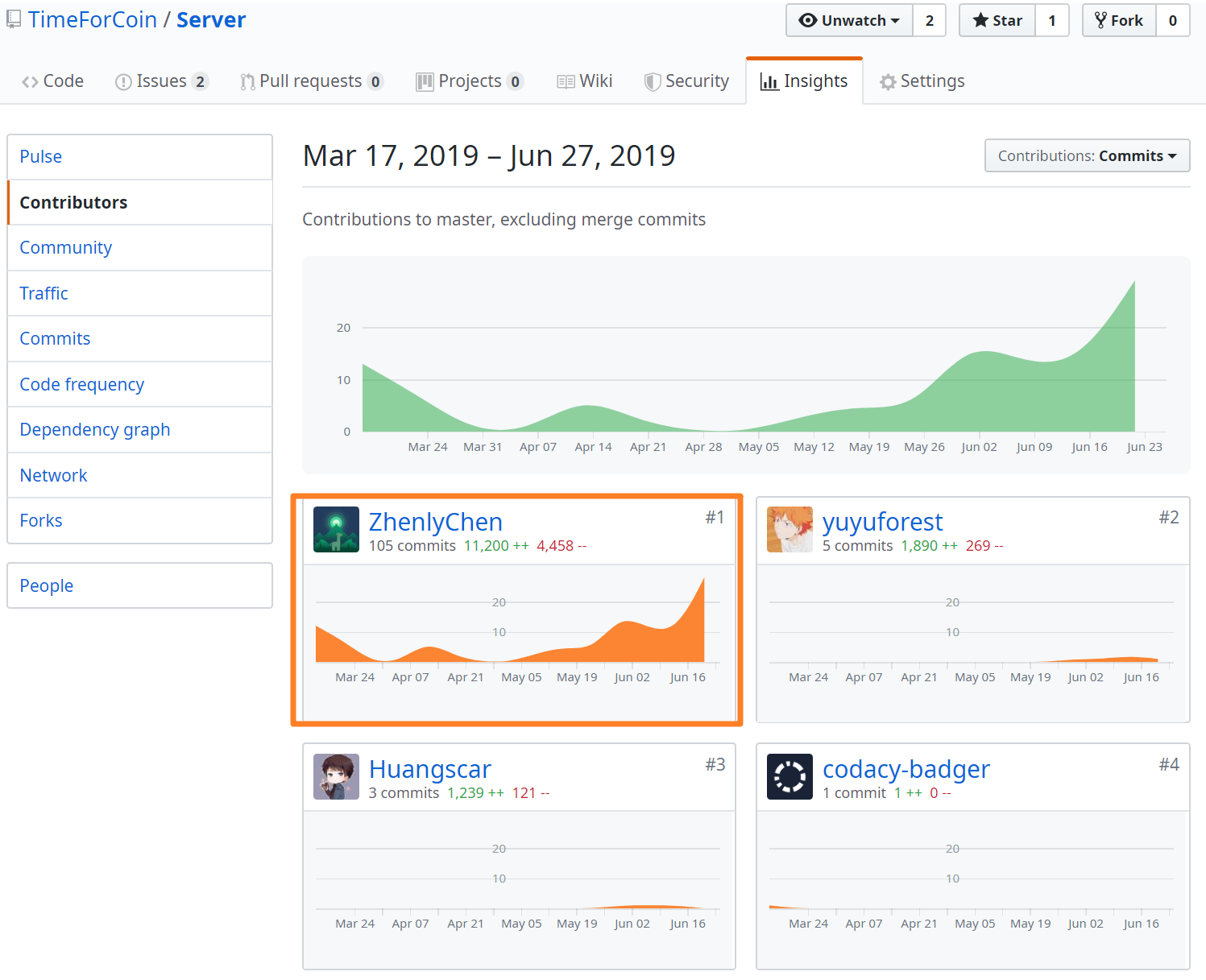The width and height of the screenshot is (1206, 980).
Task: Click the Settings gear icon
Action: click(x=888, y=82)
